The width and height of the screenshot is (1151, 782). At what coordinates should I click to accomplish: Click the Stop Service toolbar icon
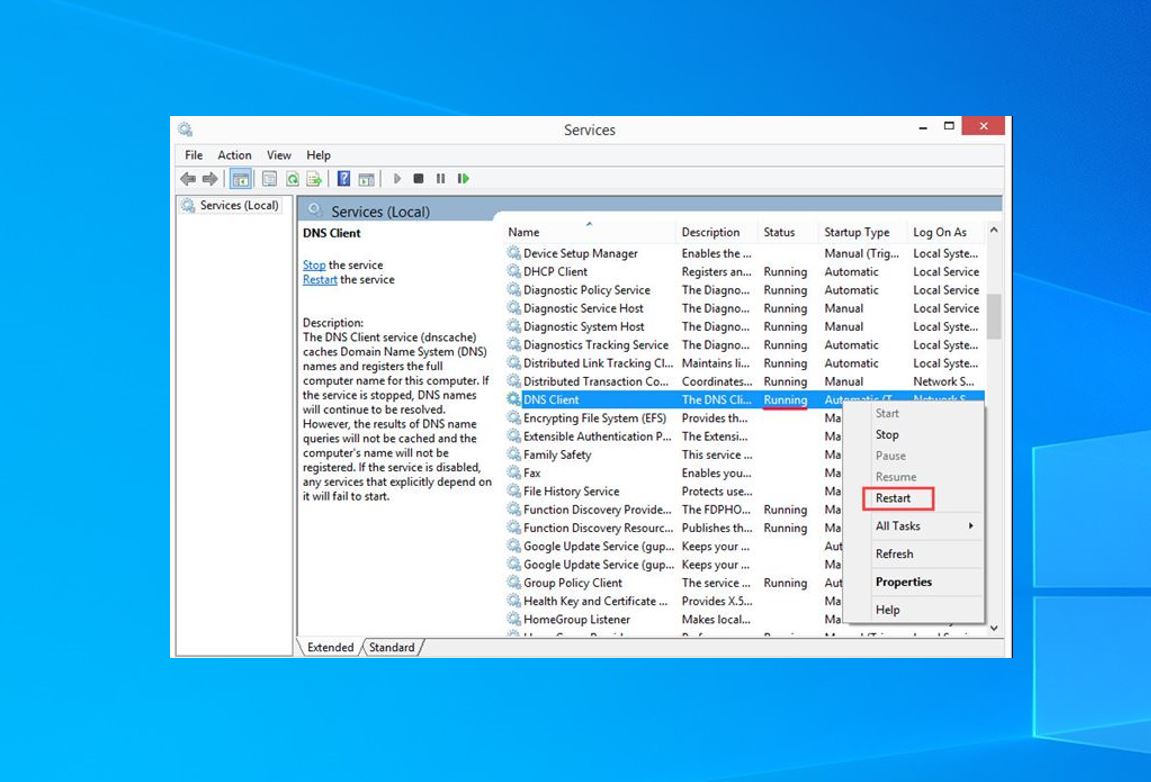419,179
